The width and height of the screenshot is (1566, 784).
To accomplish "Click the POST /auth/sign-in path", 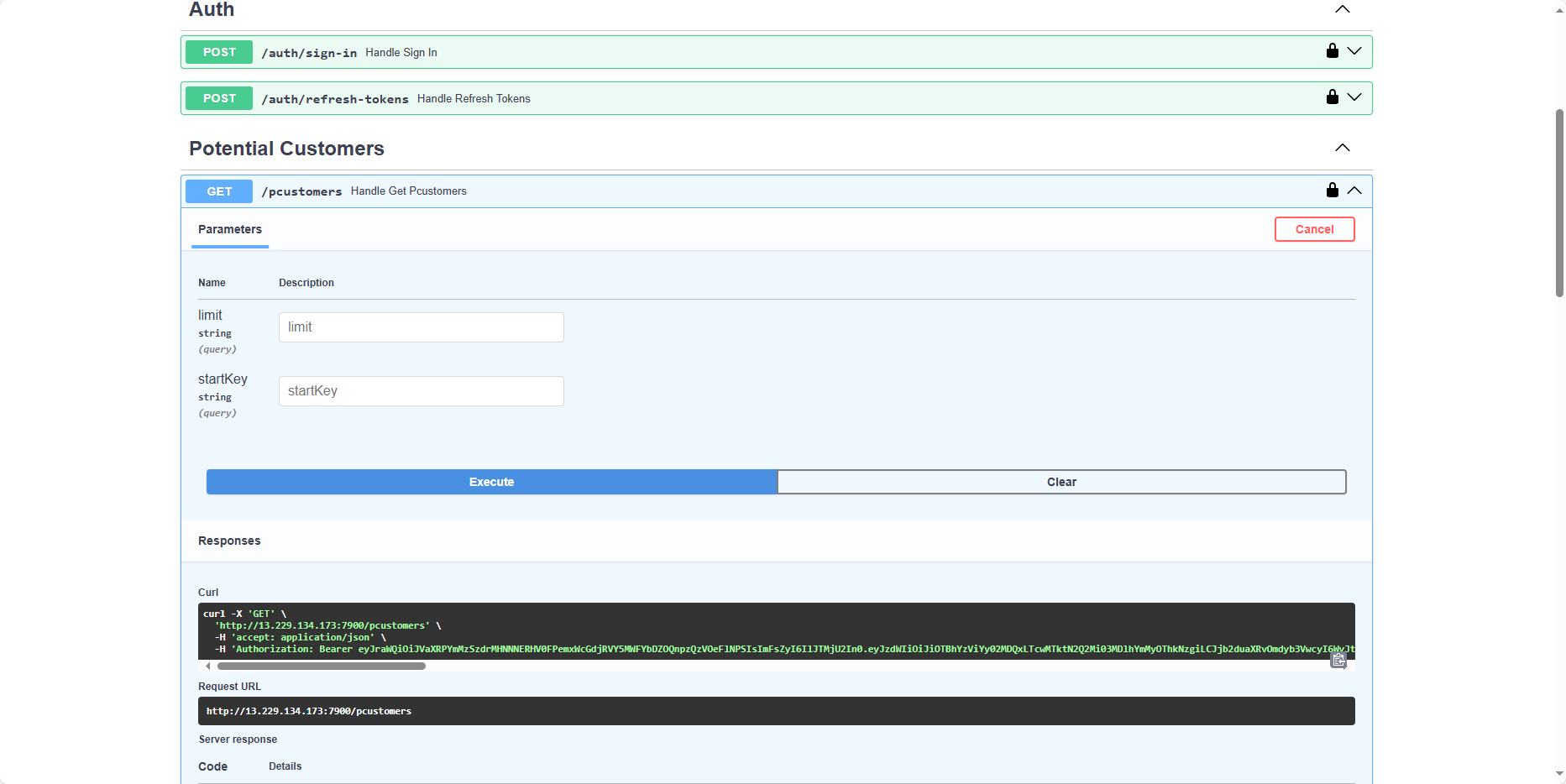I will tap(309, 53).
